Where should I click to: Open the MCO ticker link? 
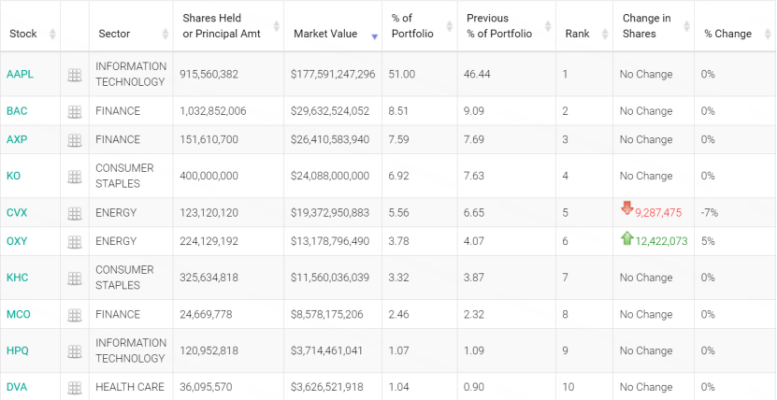(x=18, y=314)
